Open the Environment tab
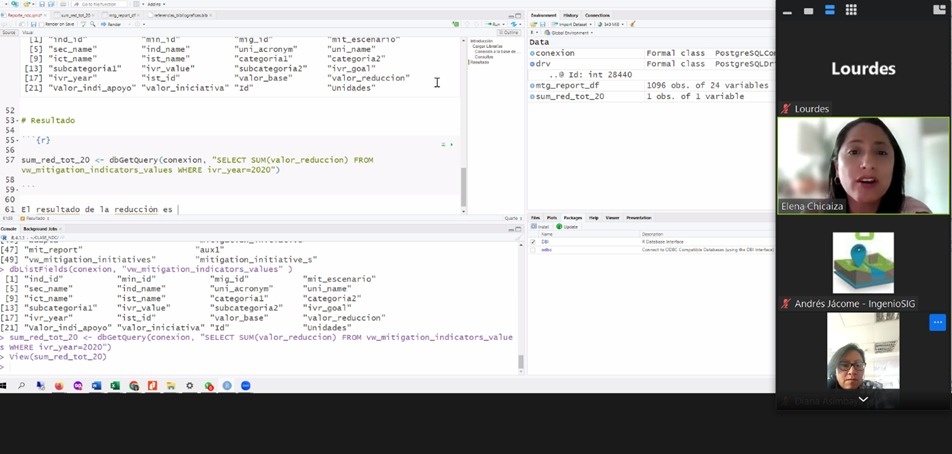This screenshot has height=454, width=952. [543, 15]
